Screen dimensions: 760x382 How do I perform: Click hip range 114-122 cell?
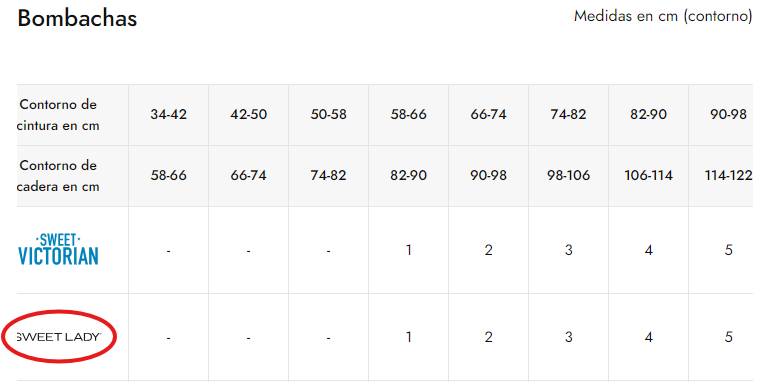722,175
